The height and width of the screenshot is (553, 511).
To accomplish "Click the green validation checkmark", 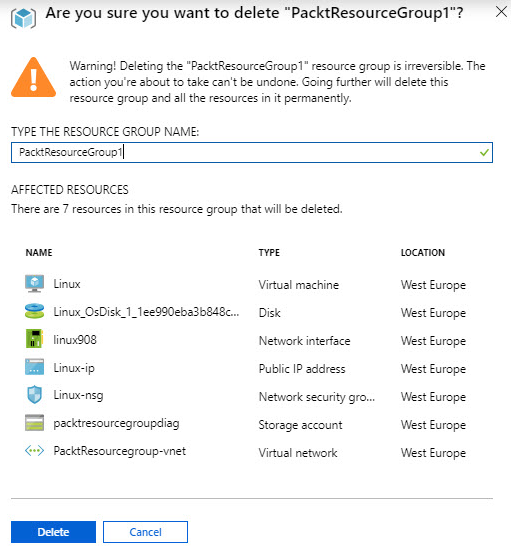I will (484, 153).
